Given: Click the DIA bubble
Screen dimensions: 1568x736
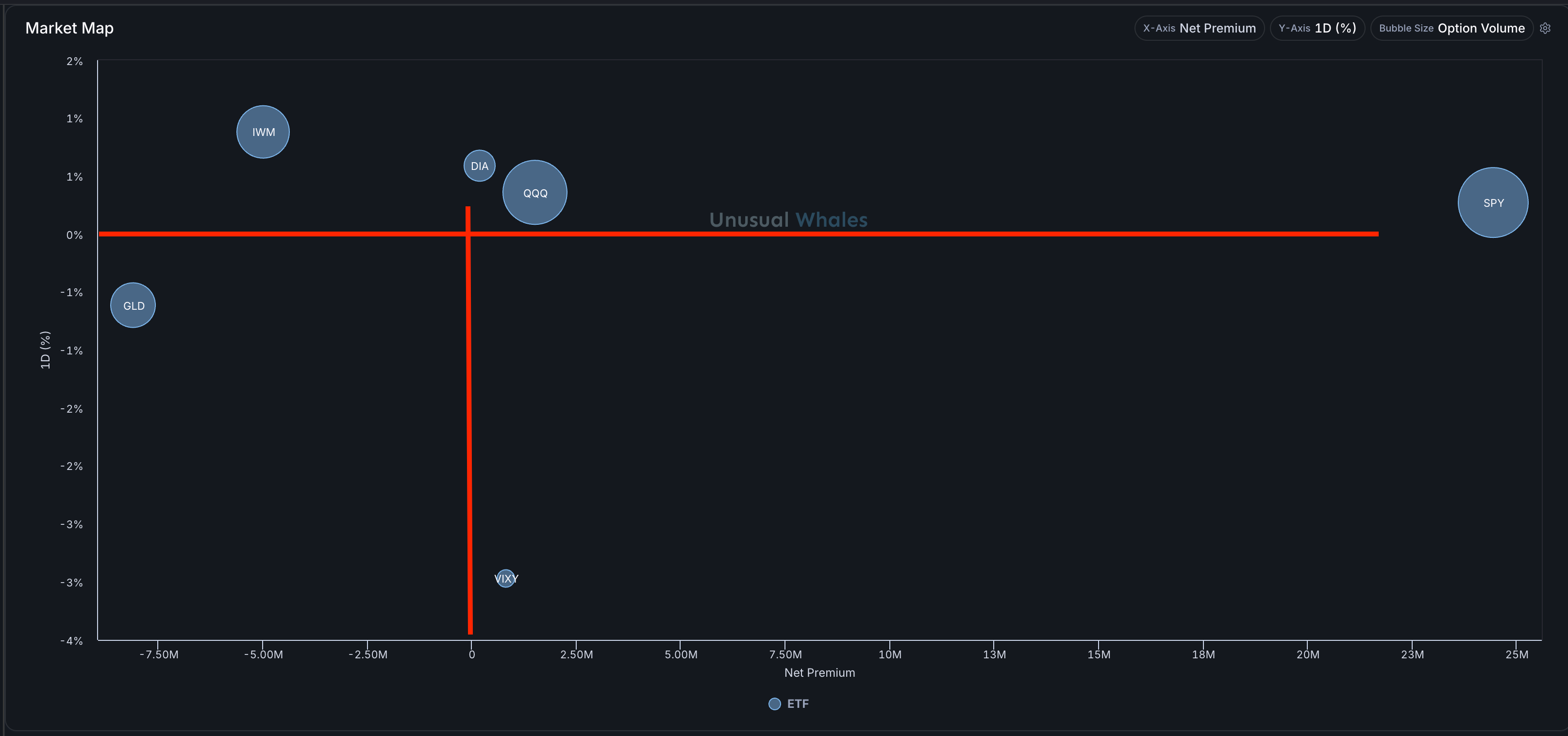Looking at the screenshot, I should pos(479,166).
